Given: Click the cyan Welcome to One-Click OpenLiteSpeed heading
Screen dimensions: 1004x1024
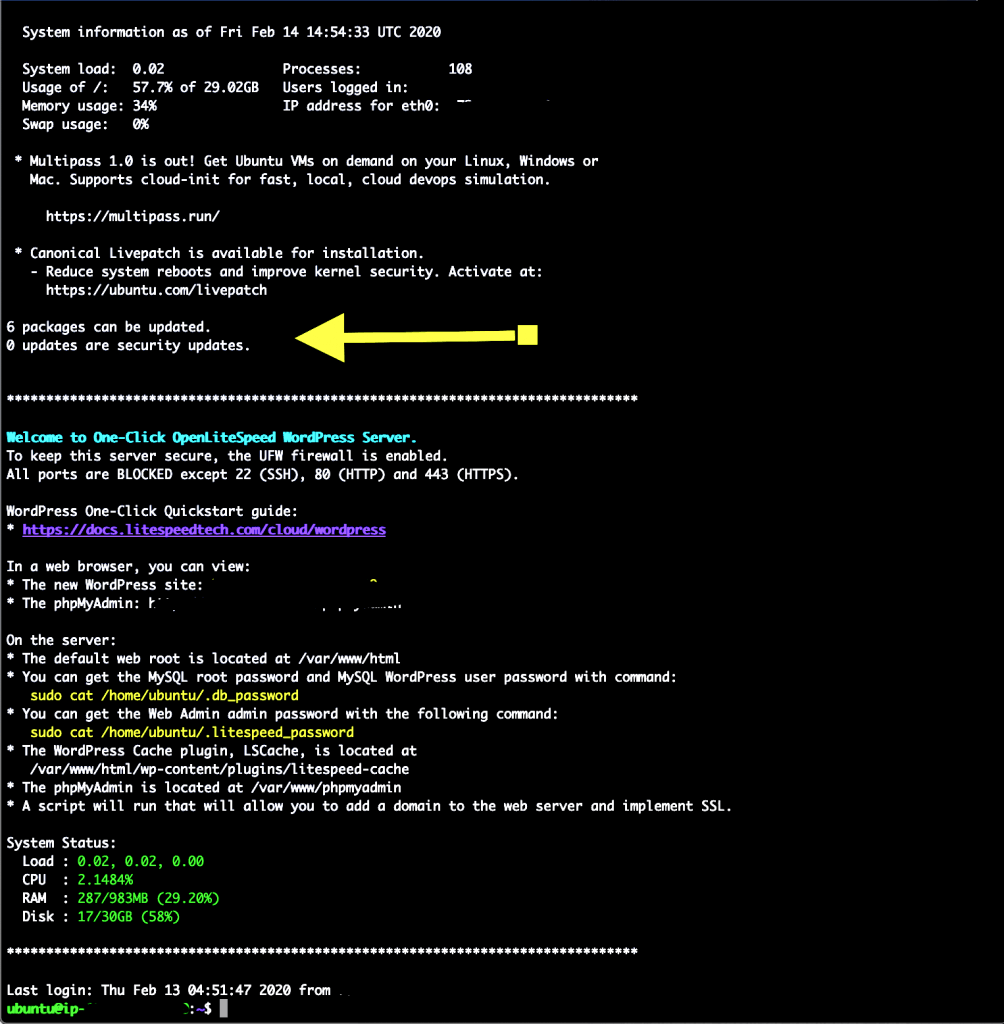Looking at the screenshot, I should 211,438.
